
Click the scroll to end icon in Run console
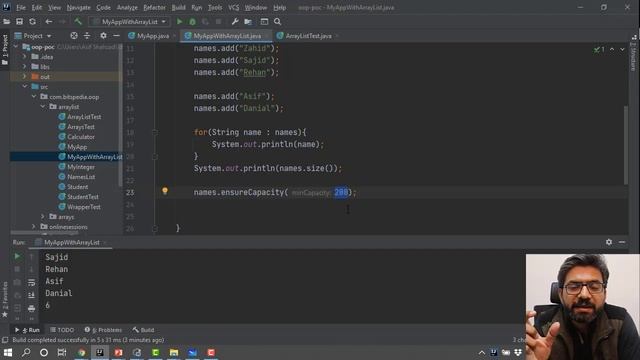click(x=31, y=296)
